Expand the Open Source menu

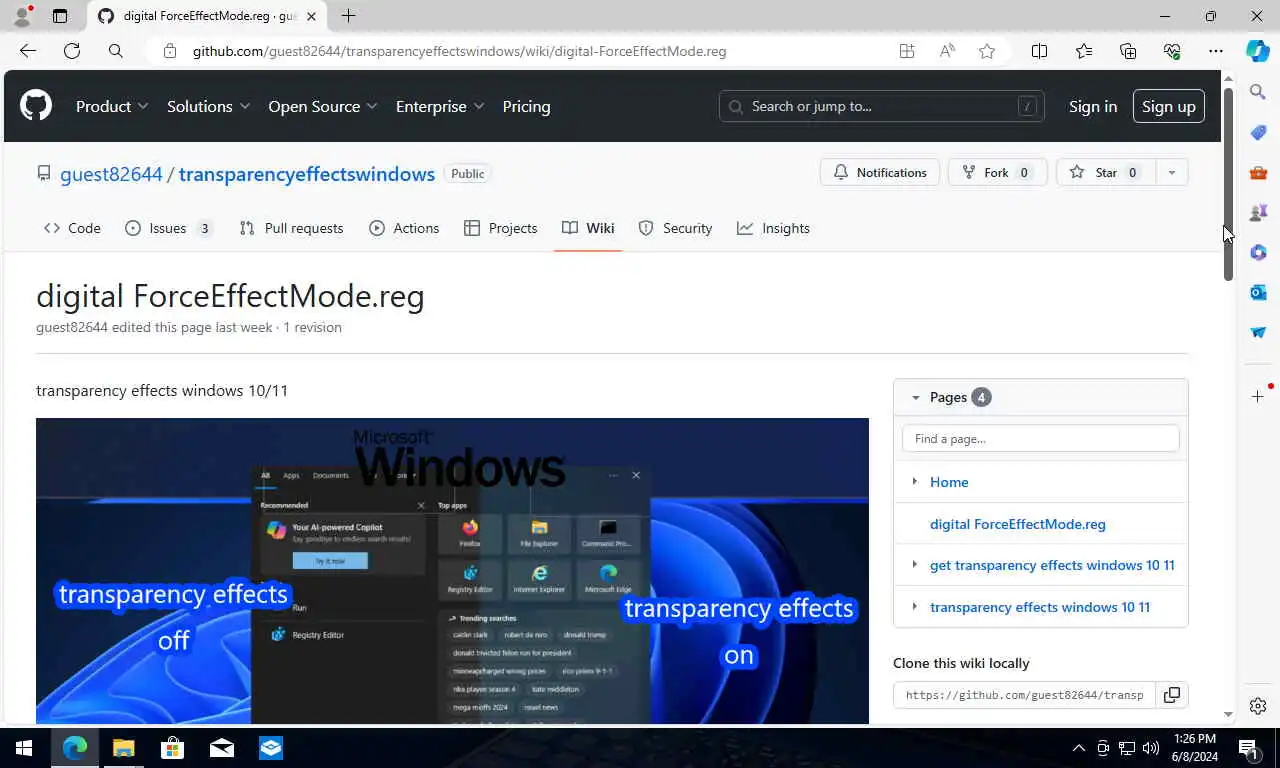pos(323,106)
